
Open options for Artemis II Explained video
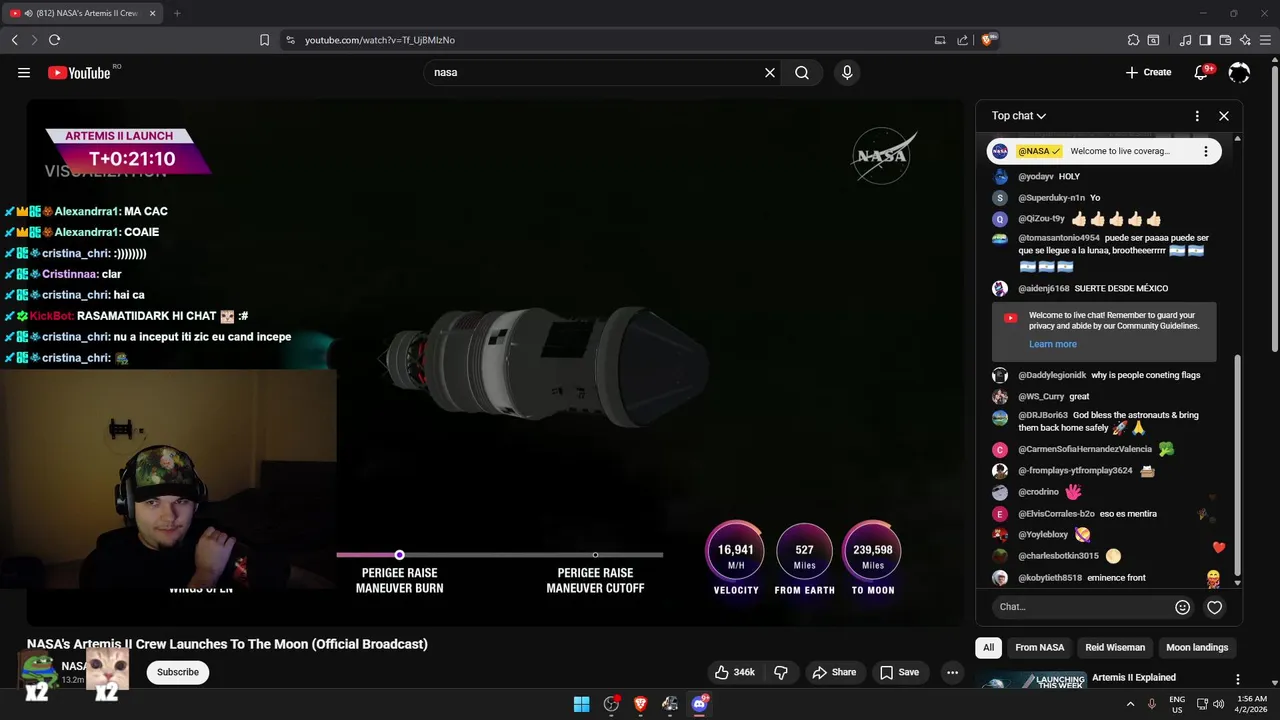coord(1238,680)
